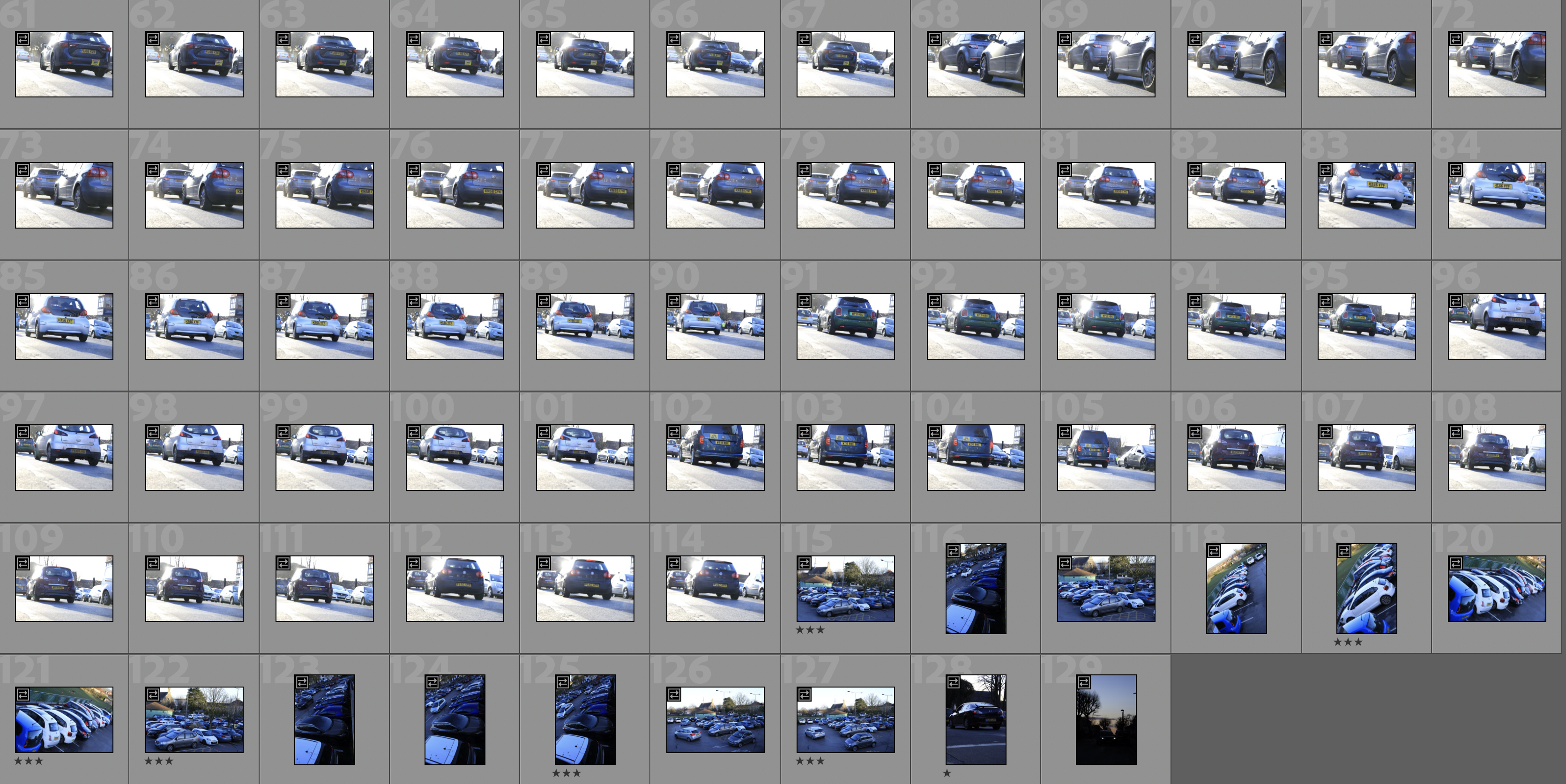
Task: Click the three-star rating under photo 125
Action: tap(566, 773)
